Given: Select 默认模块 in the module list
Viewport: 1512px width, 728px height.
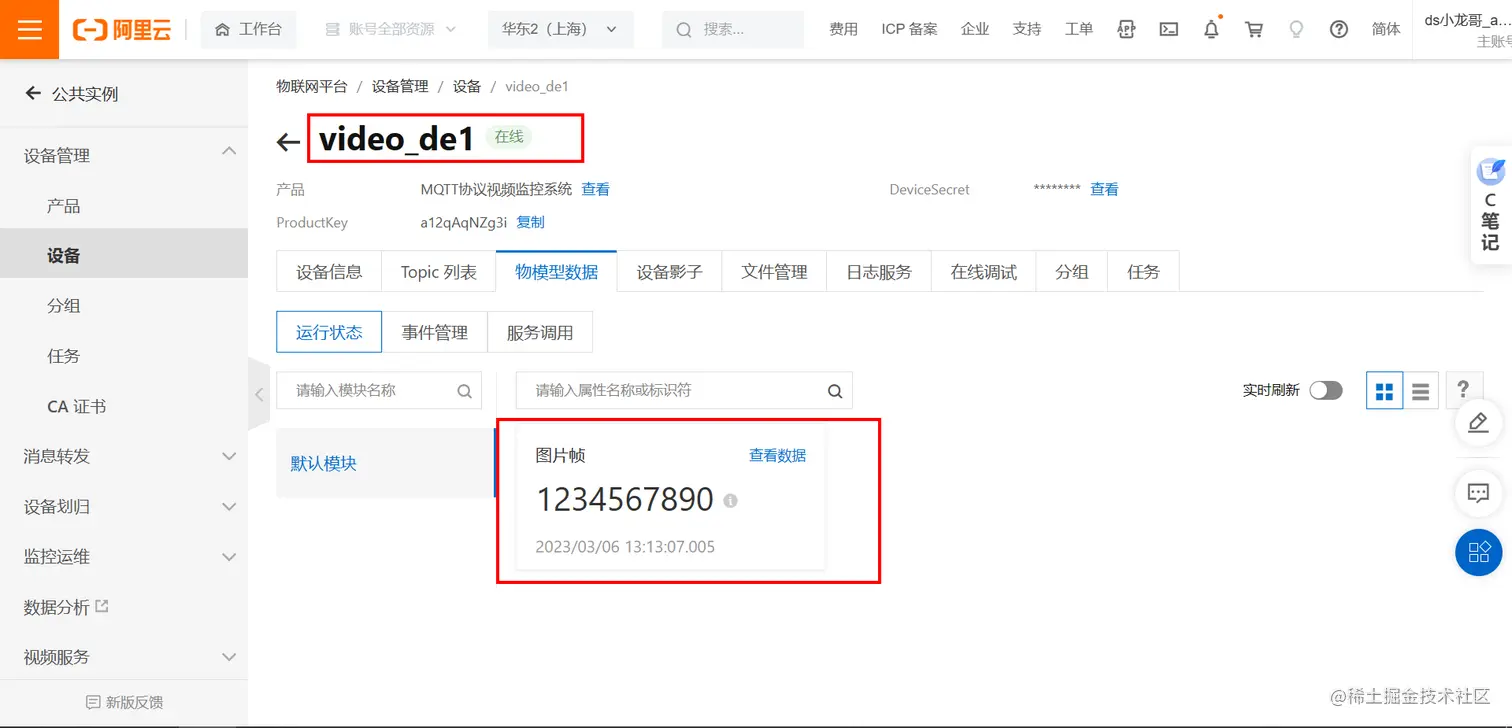Looking at the screenshot, I should tap(386, 463).
